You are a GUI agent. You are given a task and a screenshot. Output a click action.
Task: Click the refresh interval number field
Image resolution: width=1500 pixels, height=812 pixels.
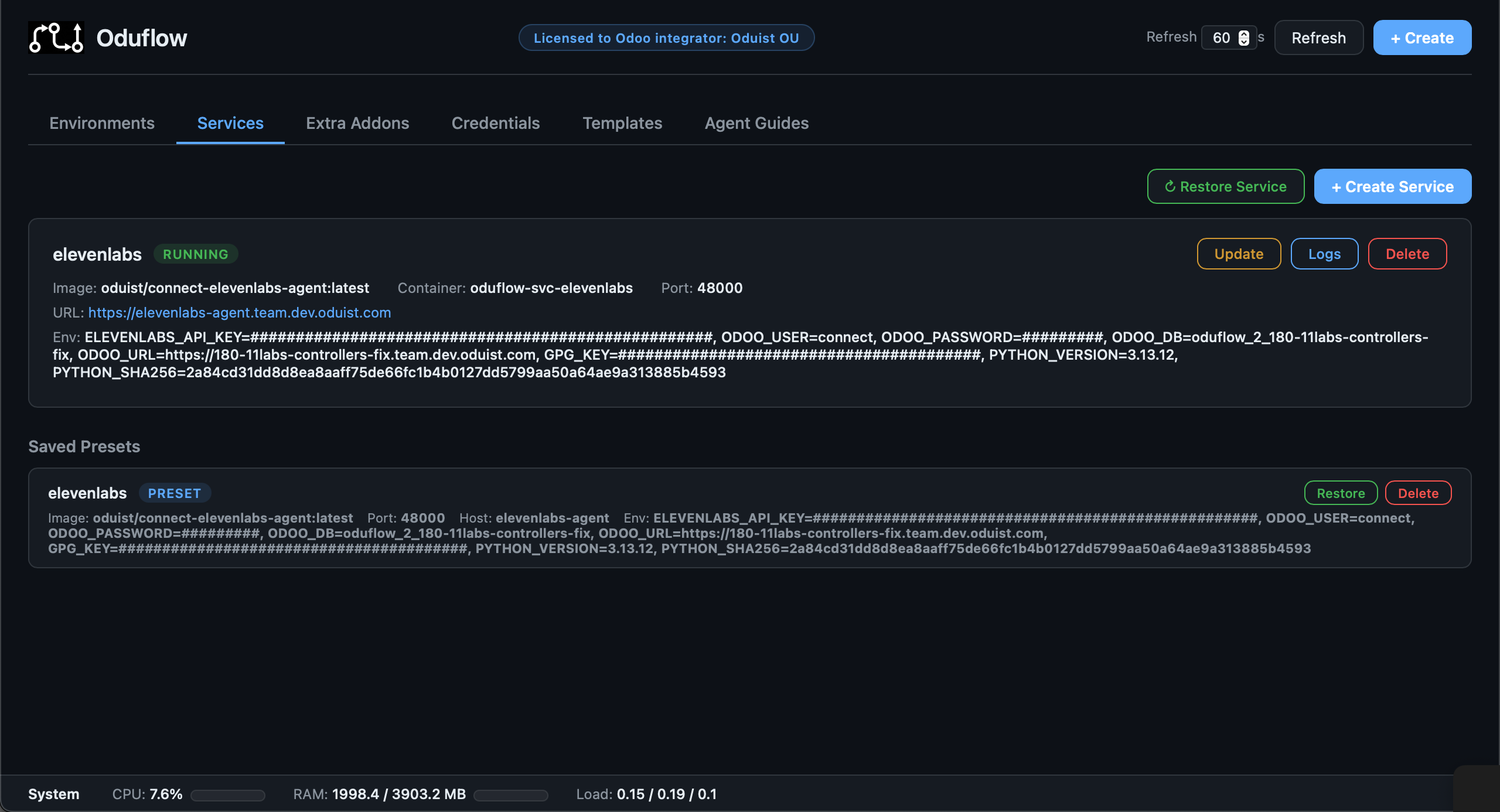click(1222, 38)
